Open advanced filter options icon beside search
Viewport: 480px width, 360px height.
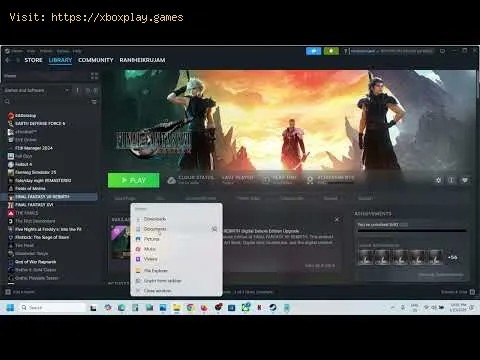(94, 102)
